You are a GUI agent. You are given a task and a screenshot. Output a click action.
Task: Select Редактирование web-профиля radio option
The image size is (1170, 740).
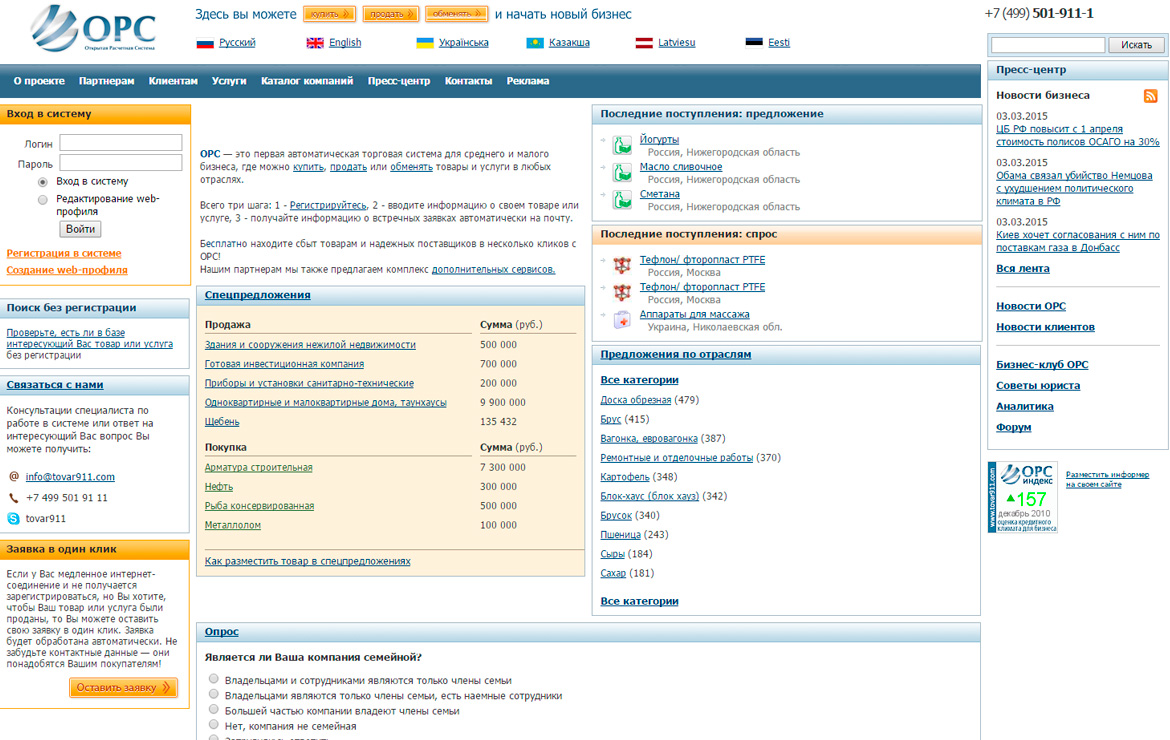click(x=43, y=199)
